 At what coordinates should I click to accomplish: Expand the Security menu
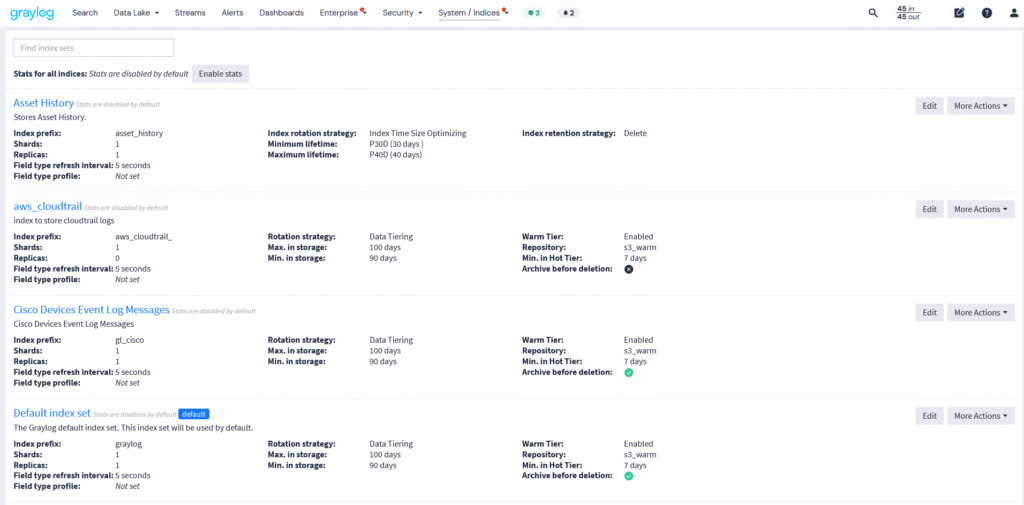(x=402, y=12)
